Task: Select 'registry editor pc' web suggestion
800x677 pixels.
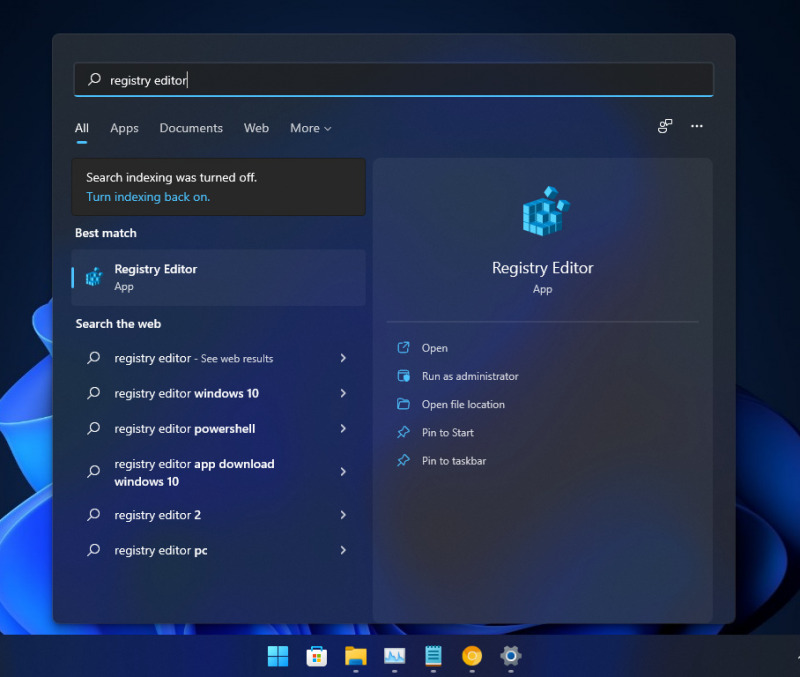Action: pos(218,550)
